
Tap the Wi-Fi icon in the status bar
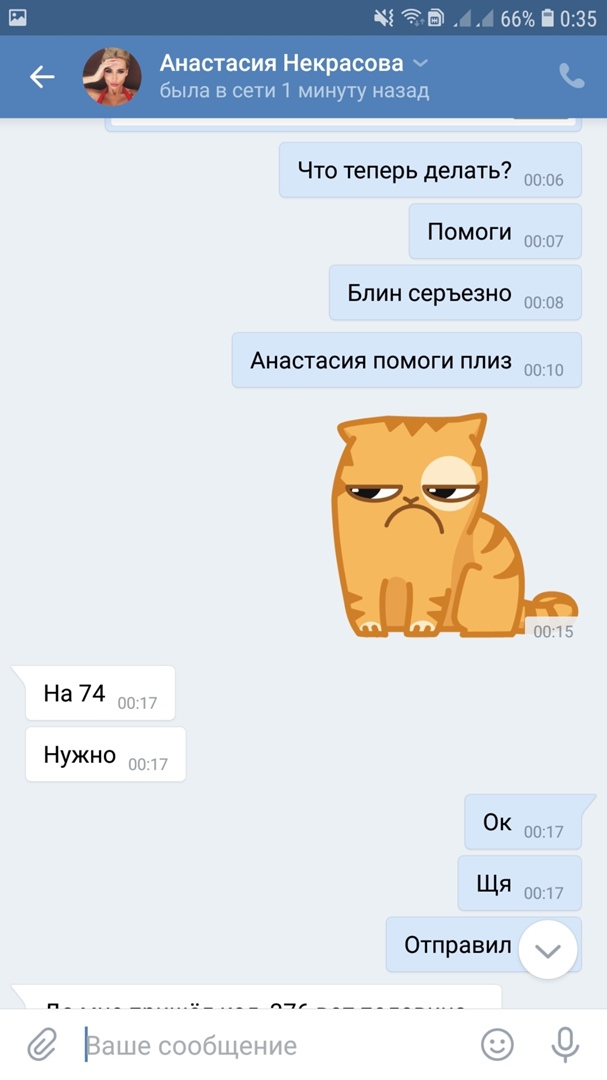[412, 18]
